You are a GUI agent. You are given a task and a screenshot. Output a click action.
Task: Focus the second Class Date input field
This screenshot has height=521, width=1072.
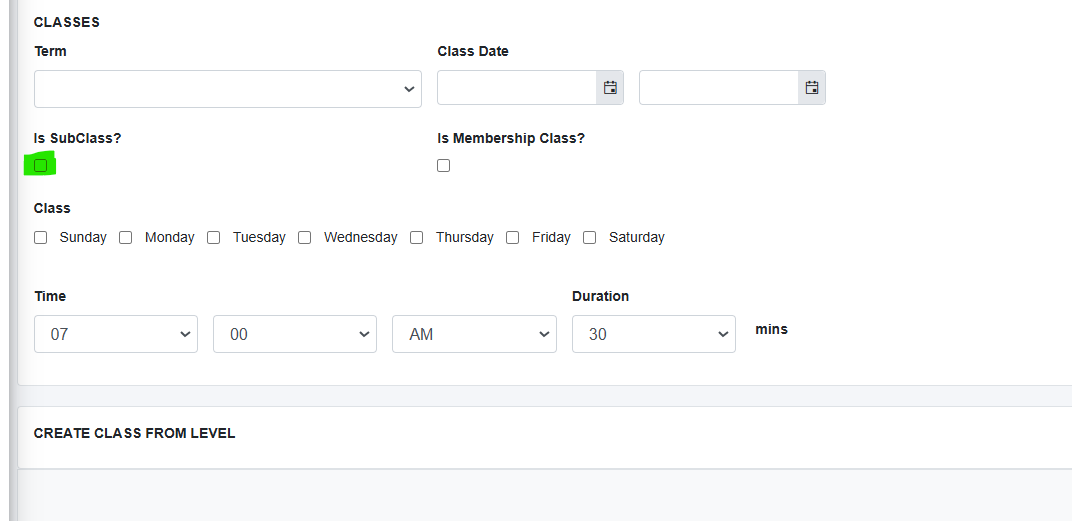click(x=719, y=88)
